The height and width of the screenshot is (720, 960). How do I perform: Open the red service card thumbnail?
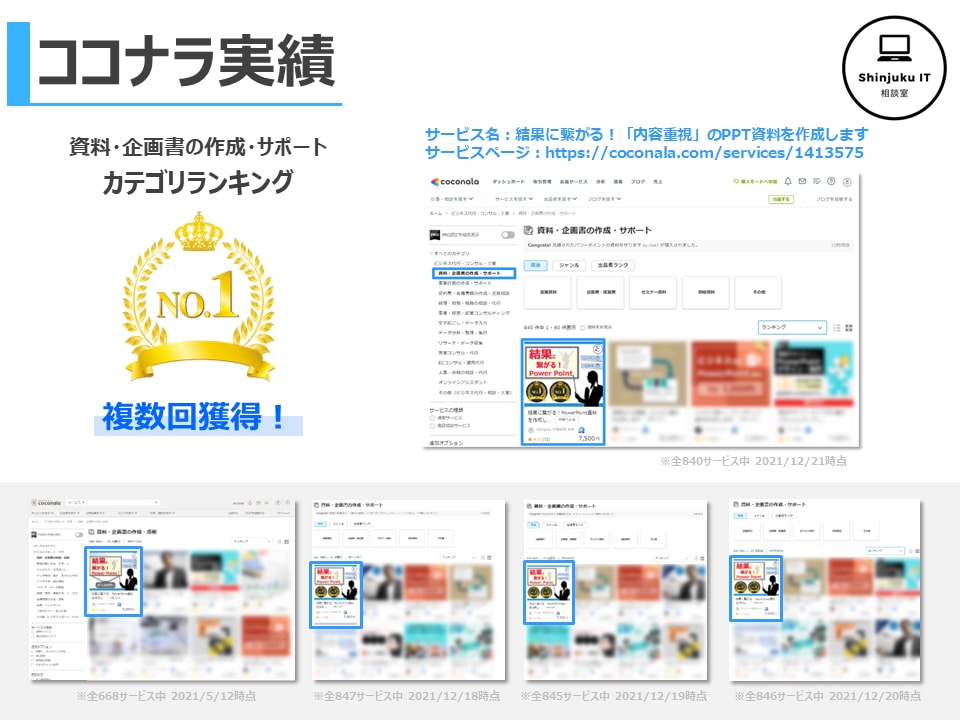coord(730,373)
